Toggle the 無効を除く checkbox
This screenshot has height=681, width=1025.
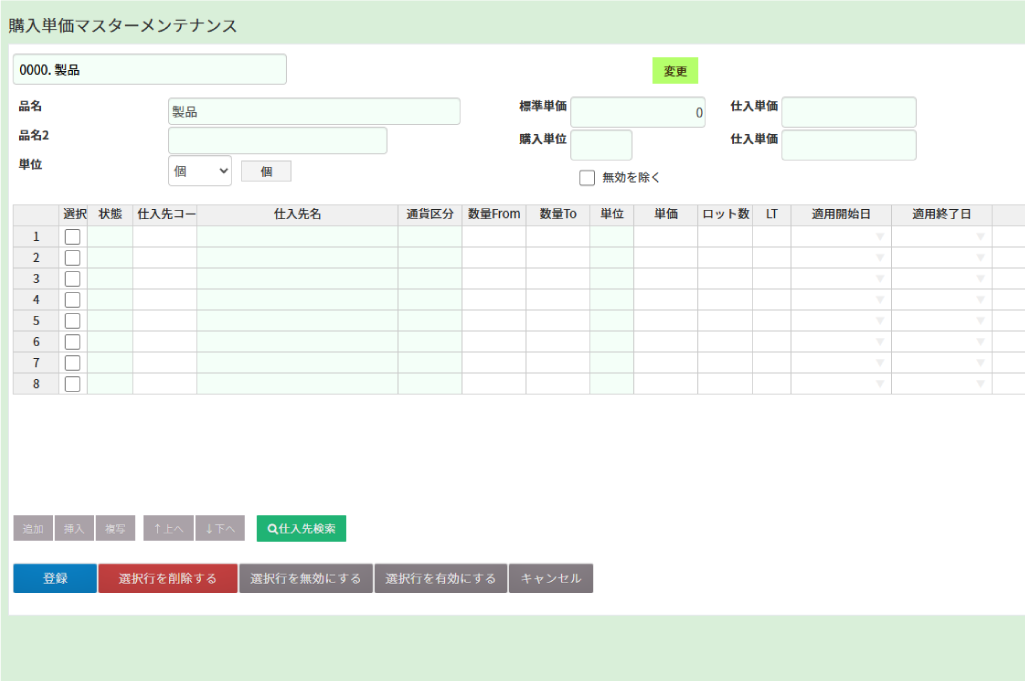pyautogui.click(x=587, y=178)
